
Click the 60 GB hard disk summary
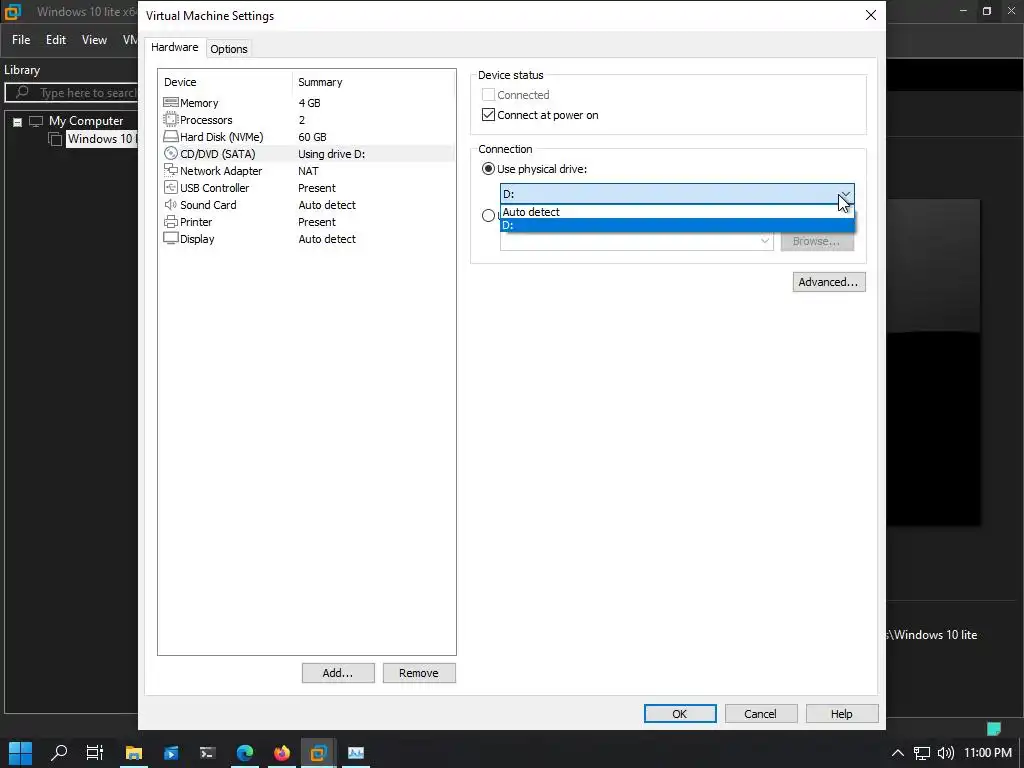point(312,136)
